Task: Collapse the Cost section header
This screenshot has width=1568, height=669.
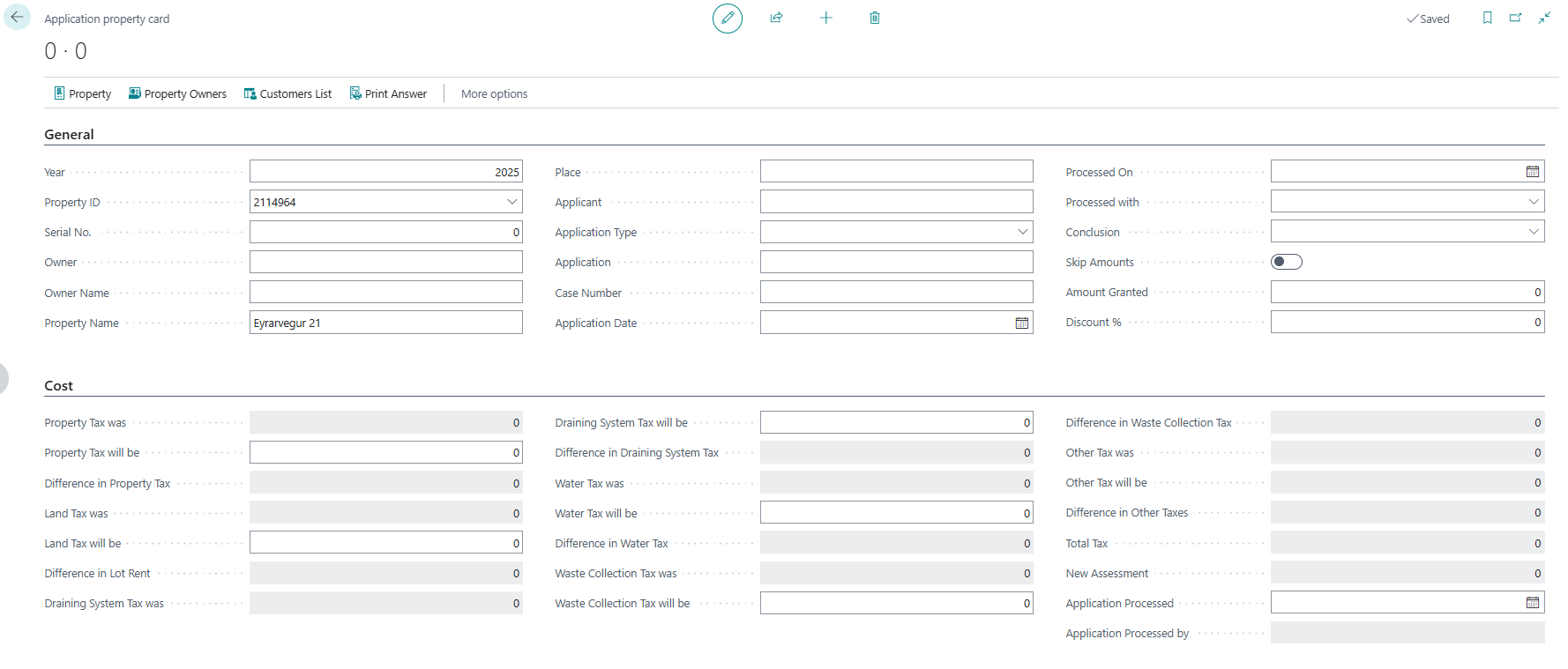Action: coord(58,386)
